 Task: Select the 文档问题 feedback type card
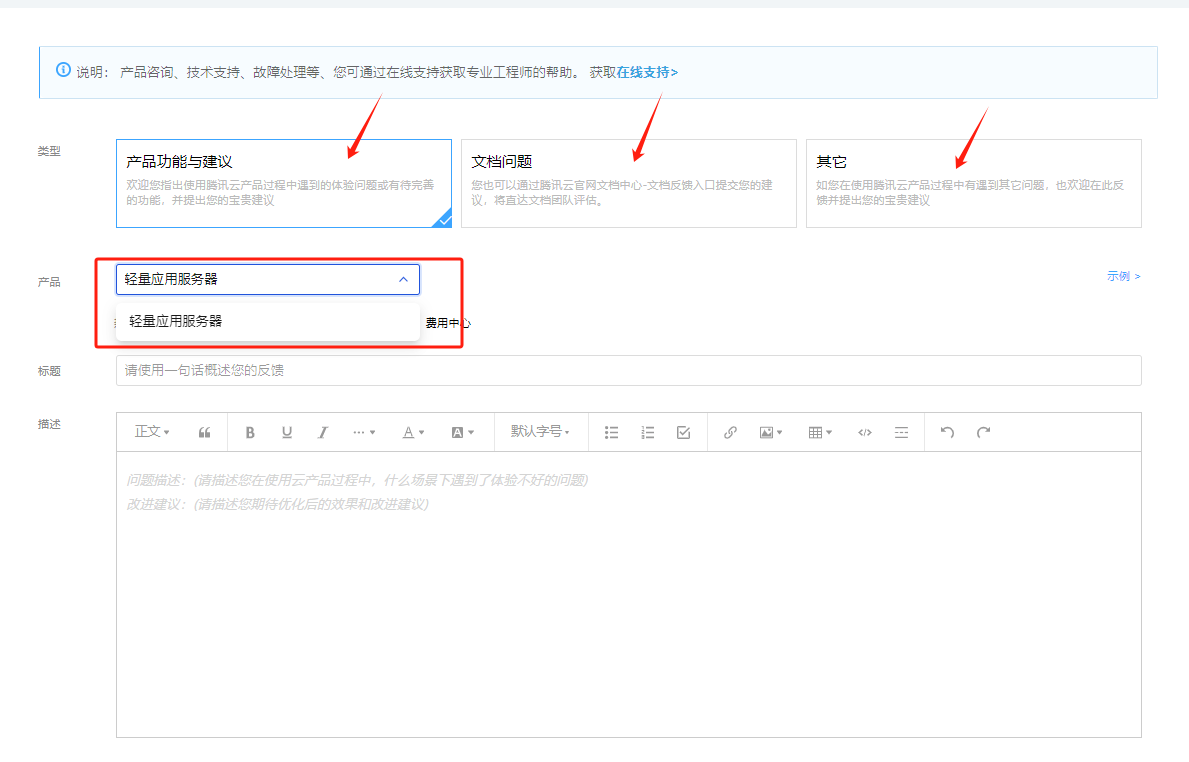[x=629, y=183]
